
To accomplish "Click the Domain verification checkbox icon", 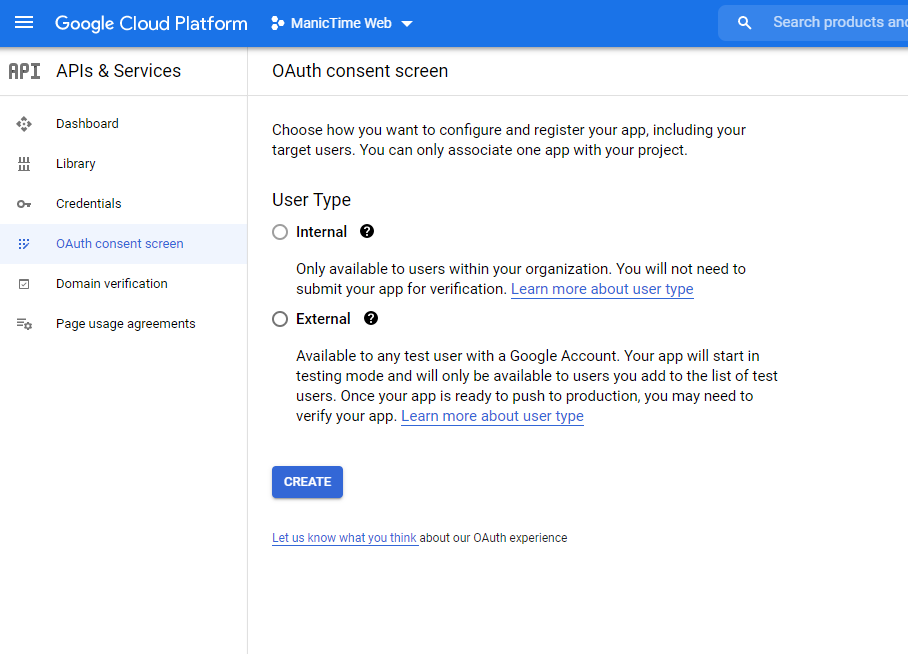I will tap(24, 284).
